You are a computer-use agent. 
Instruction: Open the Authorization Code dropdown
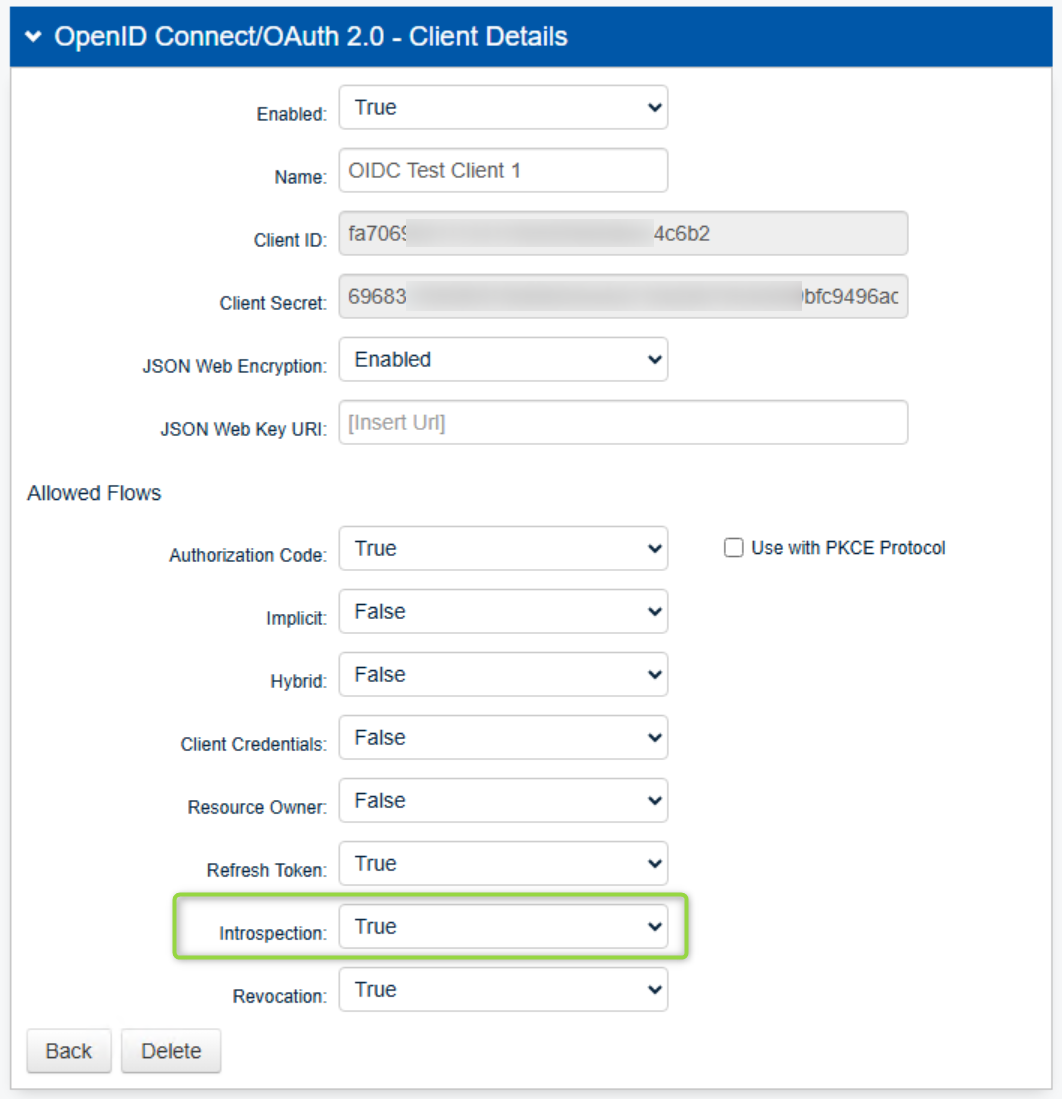coord(503,548)
